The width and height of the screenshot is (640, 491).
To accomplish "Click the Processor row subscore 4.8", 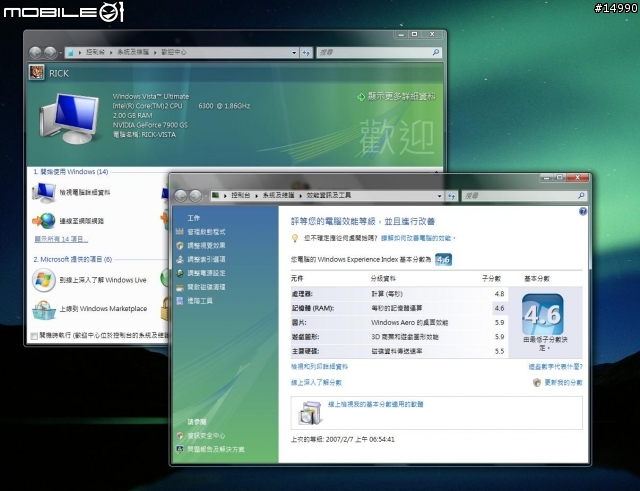I will pyautogui.click(x=499, y=294).
